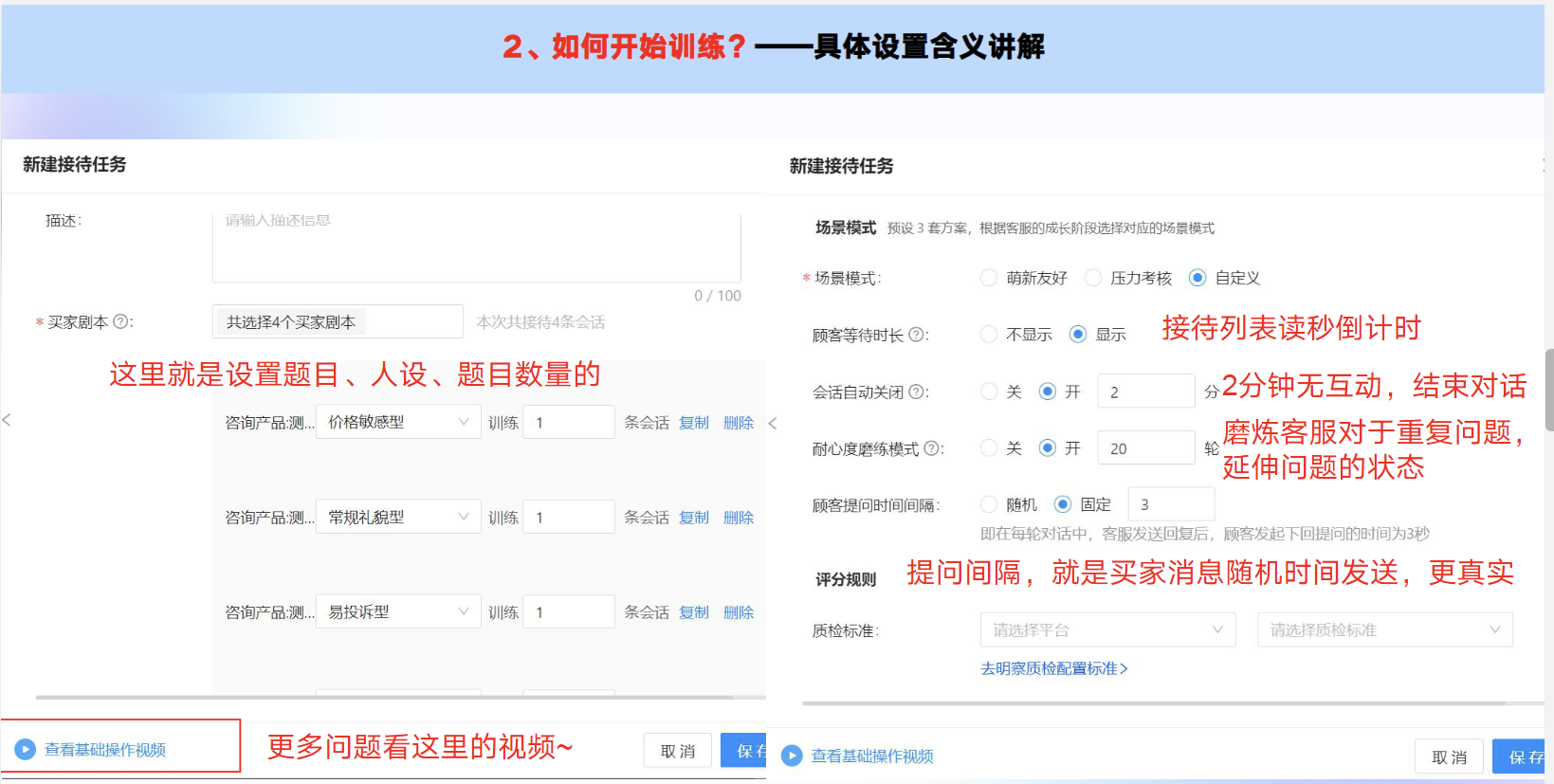Image resolution: width=1554 pixels, height=784 pixels.
Task: Open the 请选择平台 dropdown
Action: pyautogui.click(x=1107, y=629)
